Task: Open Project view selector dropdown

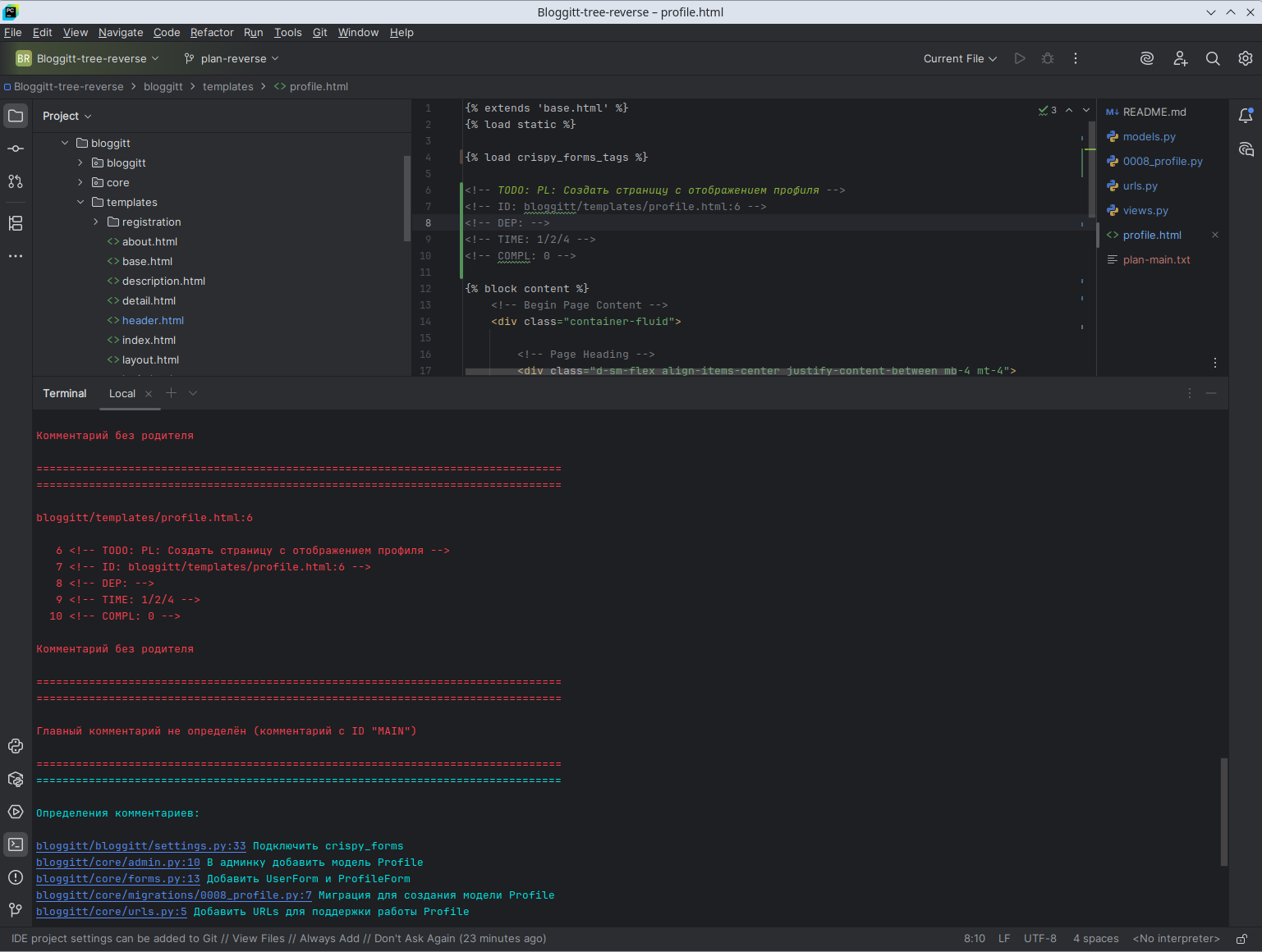Action: [x=67, y=116]
